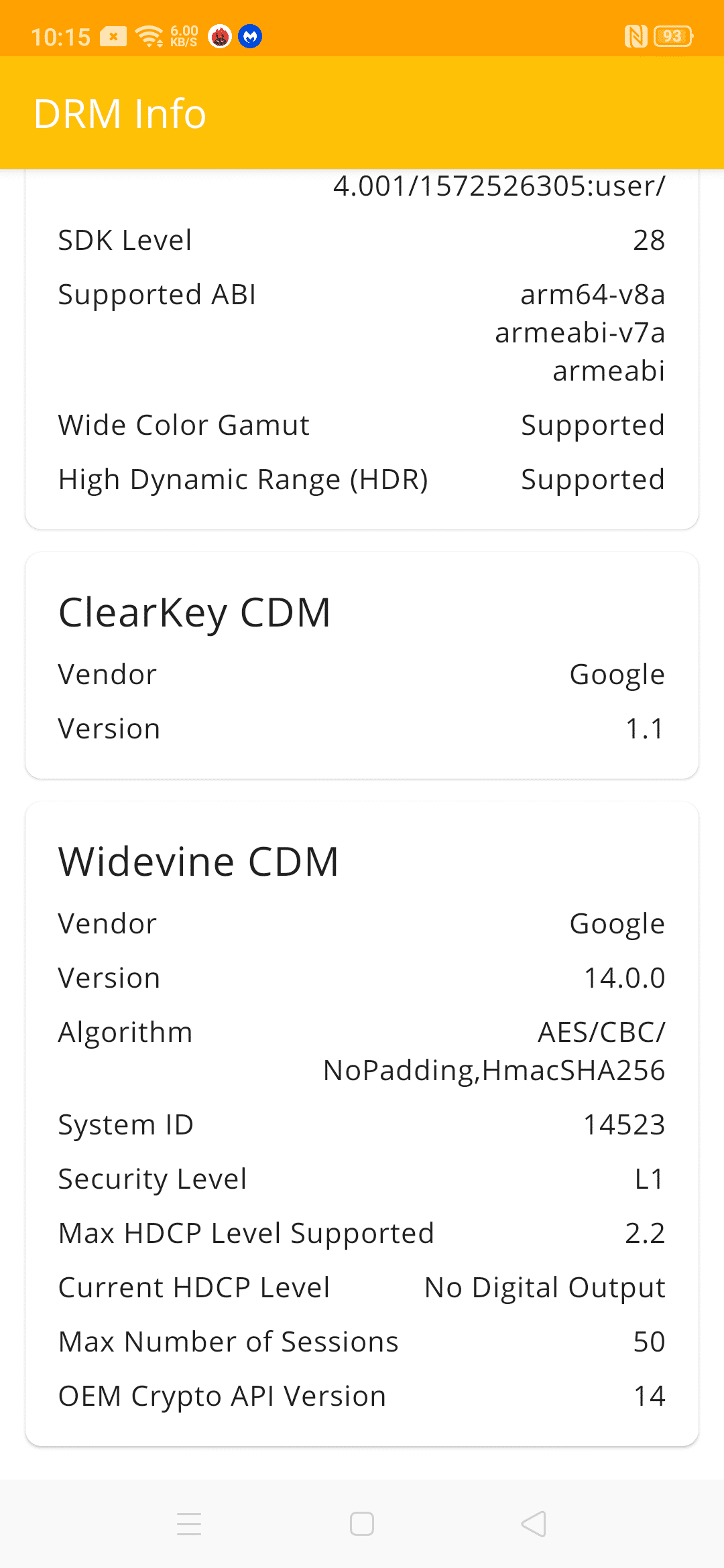Tap the SDK Level row
The height and width of the screenshot is (1568, 724).
point(362,240)
